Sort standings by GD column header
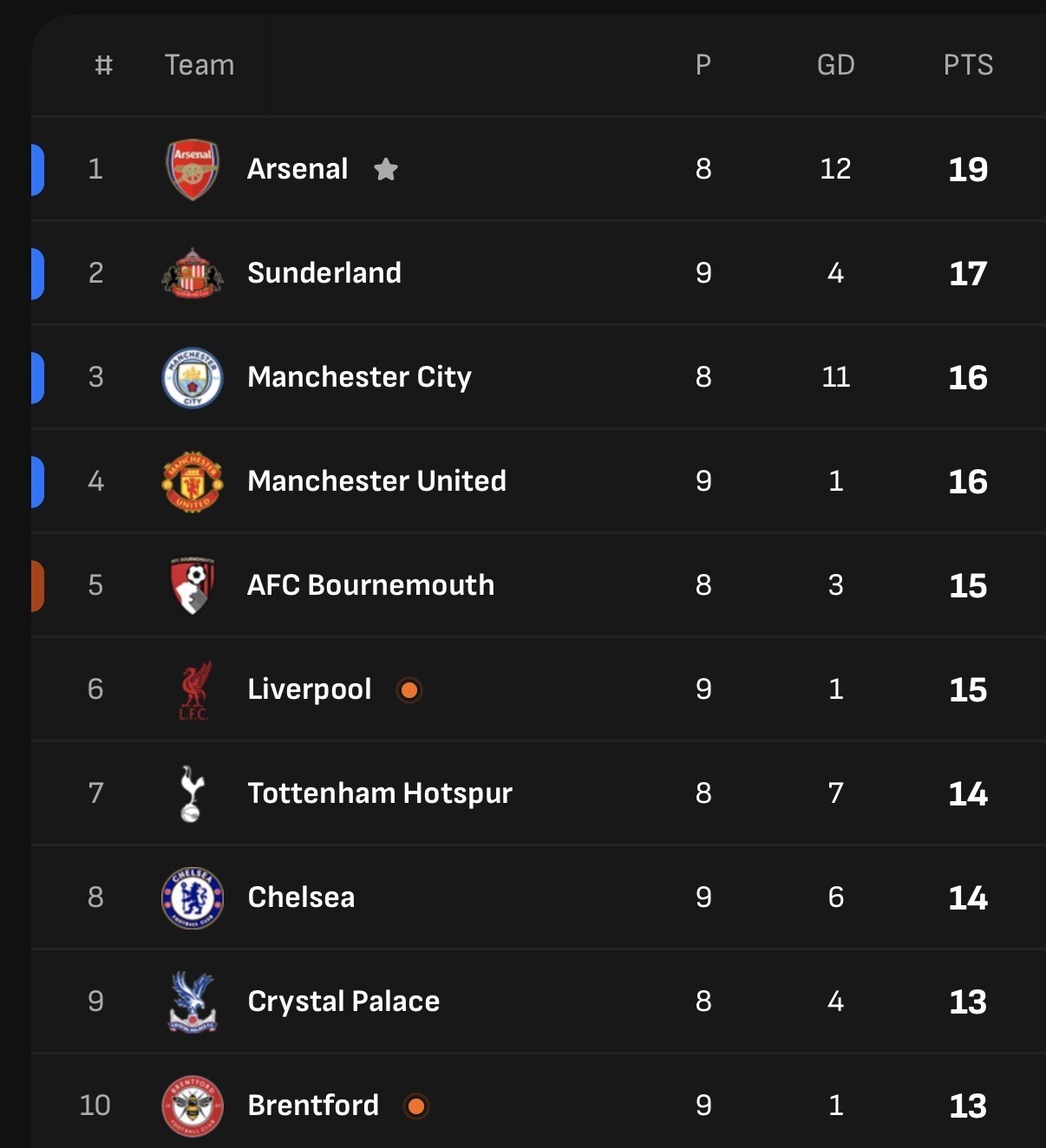1046x1148 pixels. (835, 65)
